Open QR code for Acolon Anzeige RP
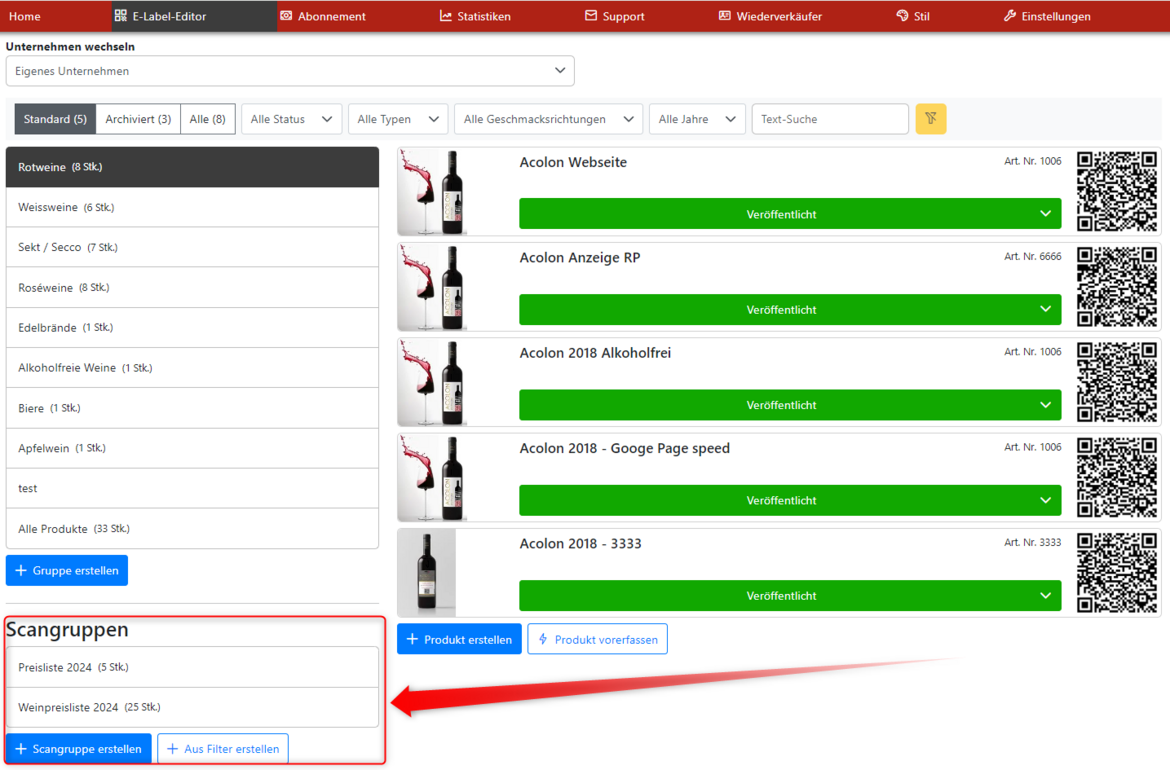 pos(1117,287)
